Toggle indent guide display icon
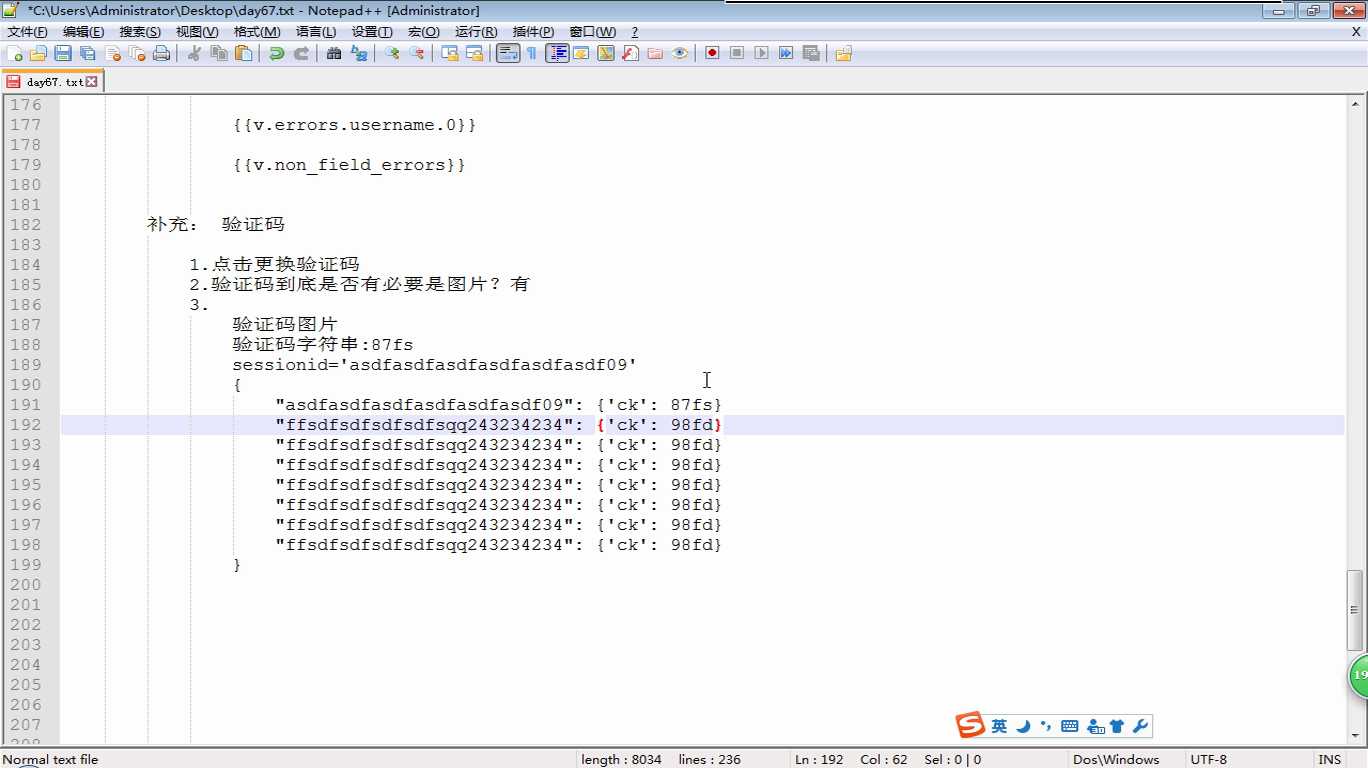This screenshot has width=1368, height=768. tap(557, 54)
